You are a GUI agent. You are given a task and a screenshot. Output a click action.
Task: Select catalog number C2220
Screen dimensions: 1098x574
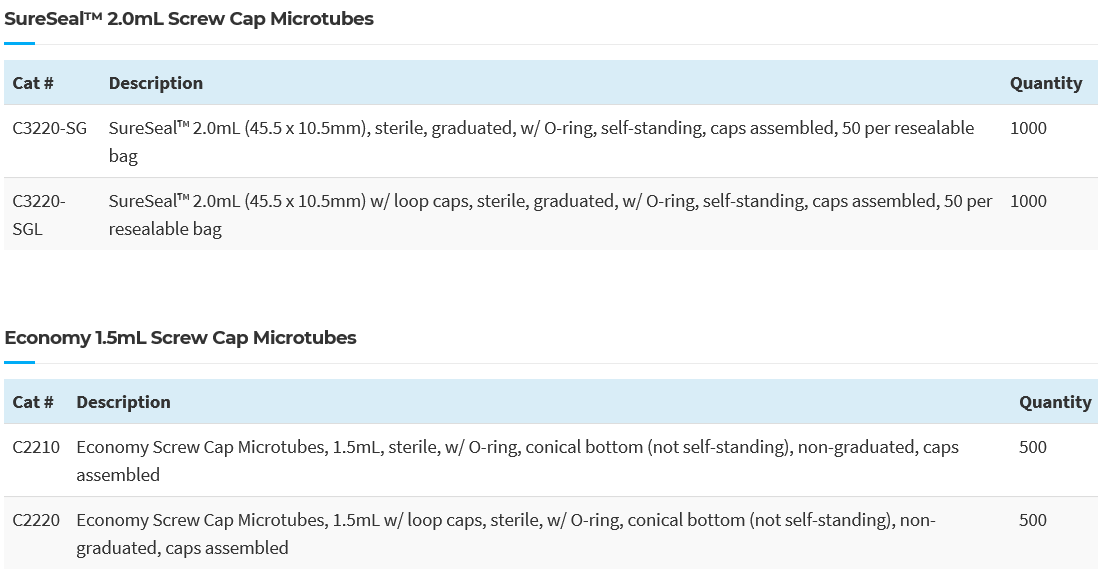pos(36,520)
